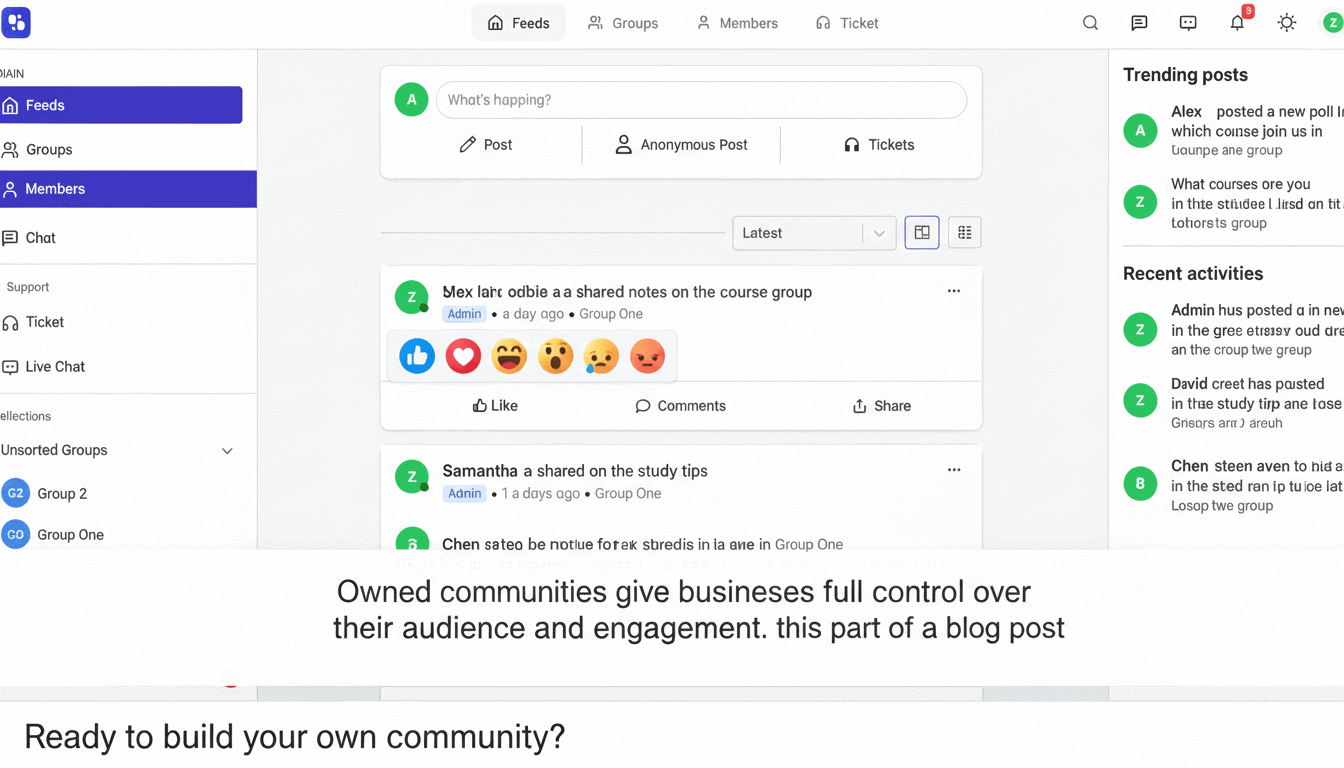Select Feeds in the left sidebar
This screenshot has height=768, width=1344.
(x=121, y=105)
